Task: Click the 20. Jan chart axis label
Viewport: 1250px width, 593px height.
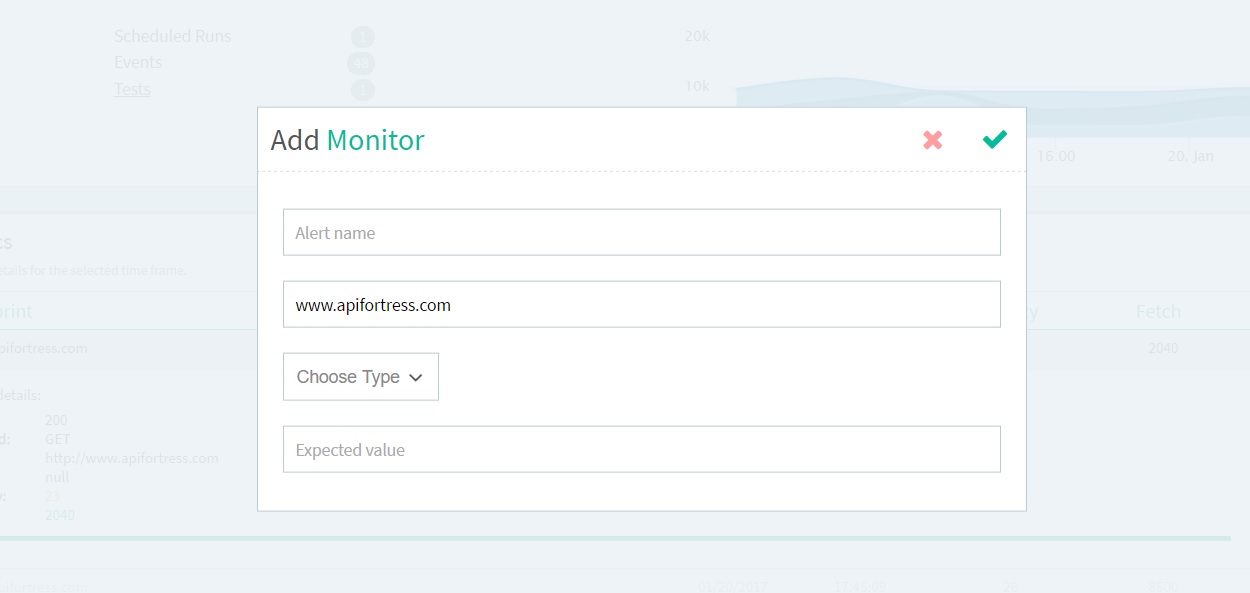Action: (1190, 156)
